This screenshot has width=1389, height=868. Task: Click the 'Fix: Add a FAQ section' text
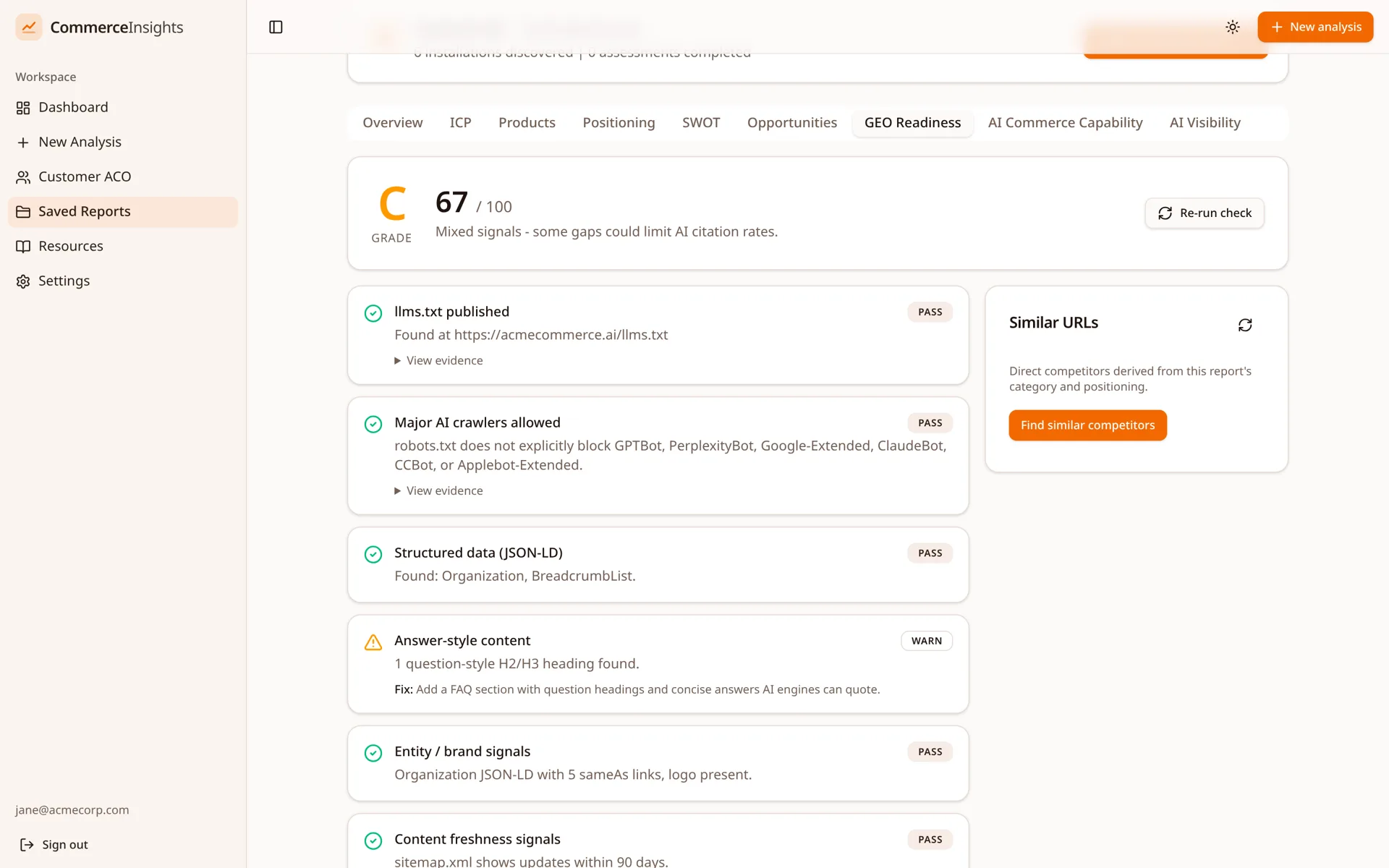point(637,689)
